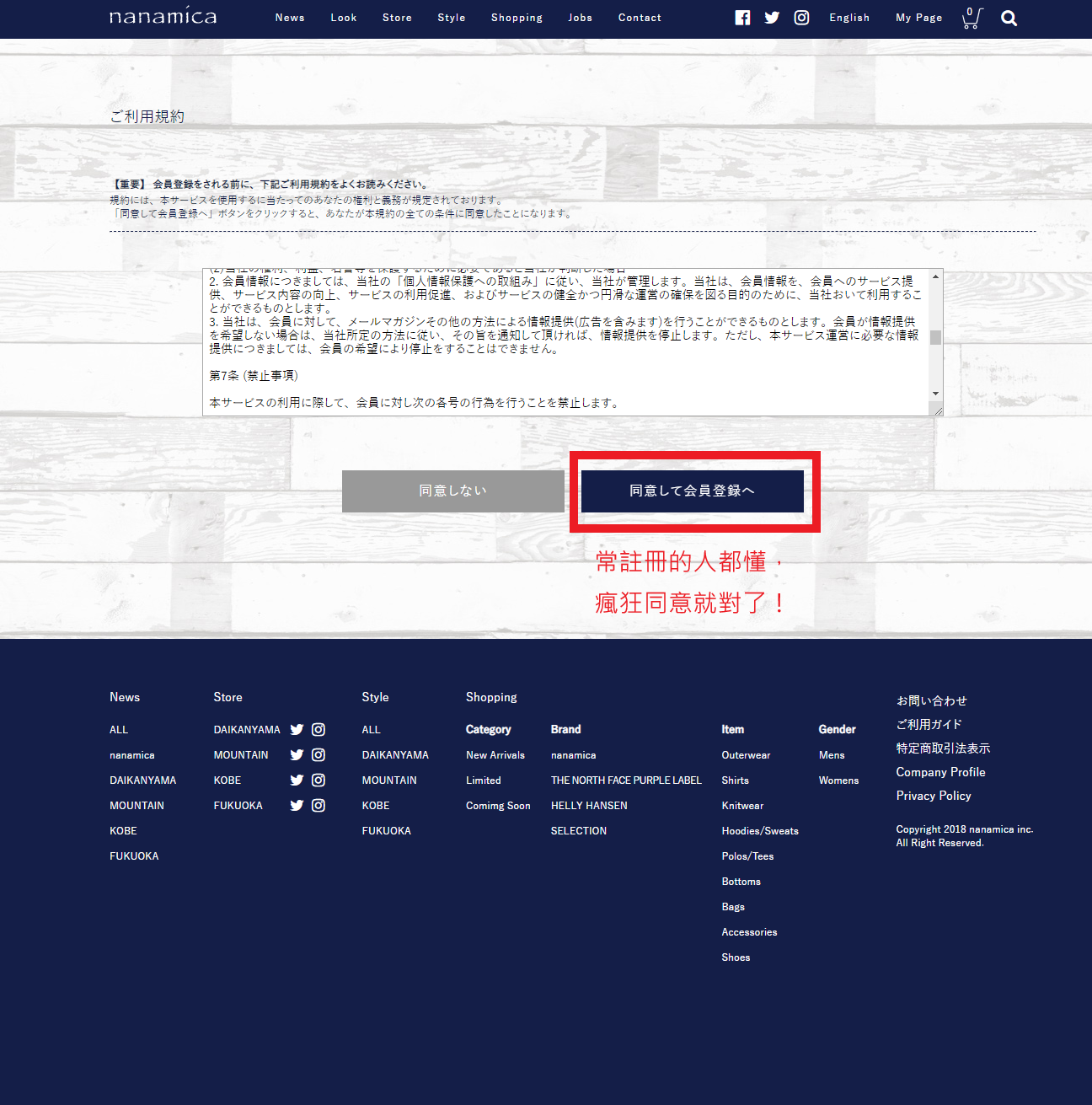This screenshot has width=1092, height=1105.
Task: Open FUKUOKA store Instagram icon in footer
Action: pos(318,806)
